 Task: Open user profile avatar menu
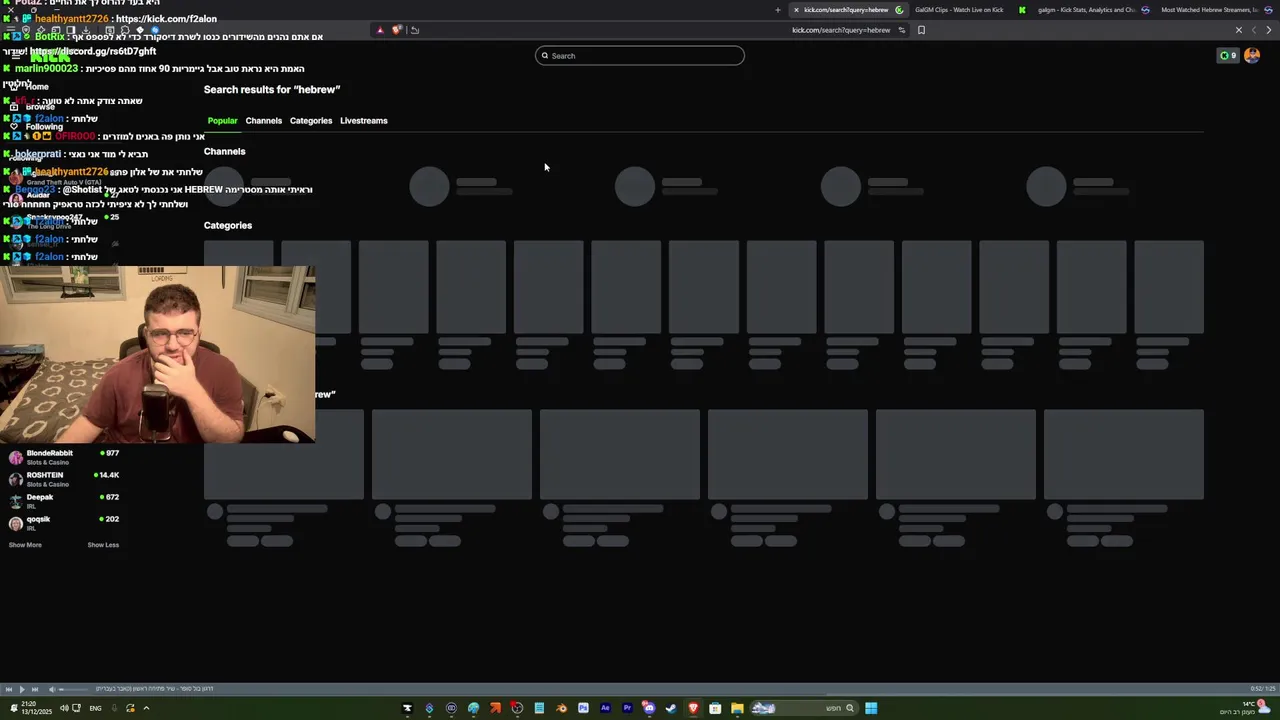tap(1252, 56)
